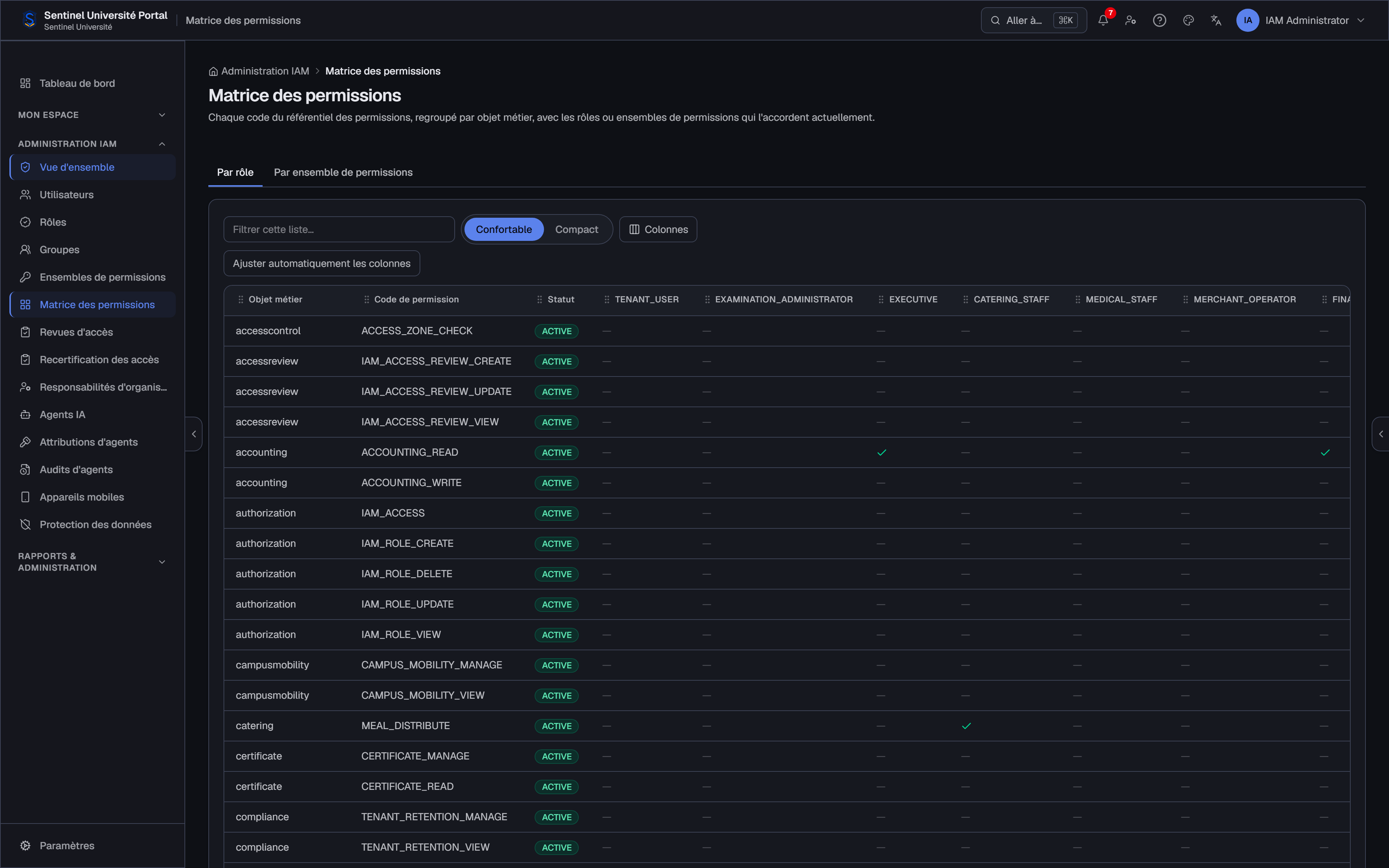Open the help question mark icon
1389x868 pixels.
pos(1159,20)
